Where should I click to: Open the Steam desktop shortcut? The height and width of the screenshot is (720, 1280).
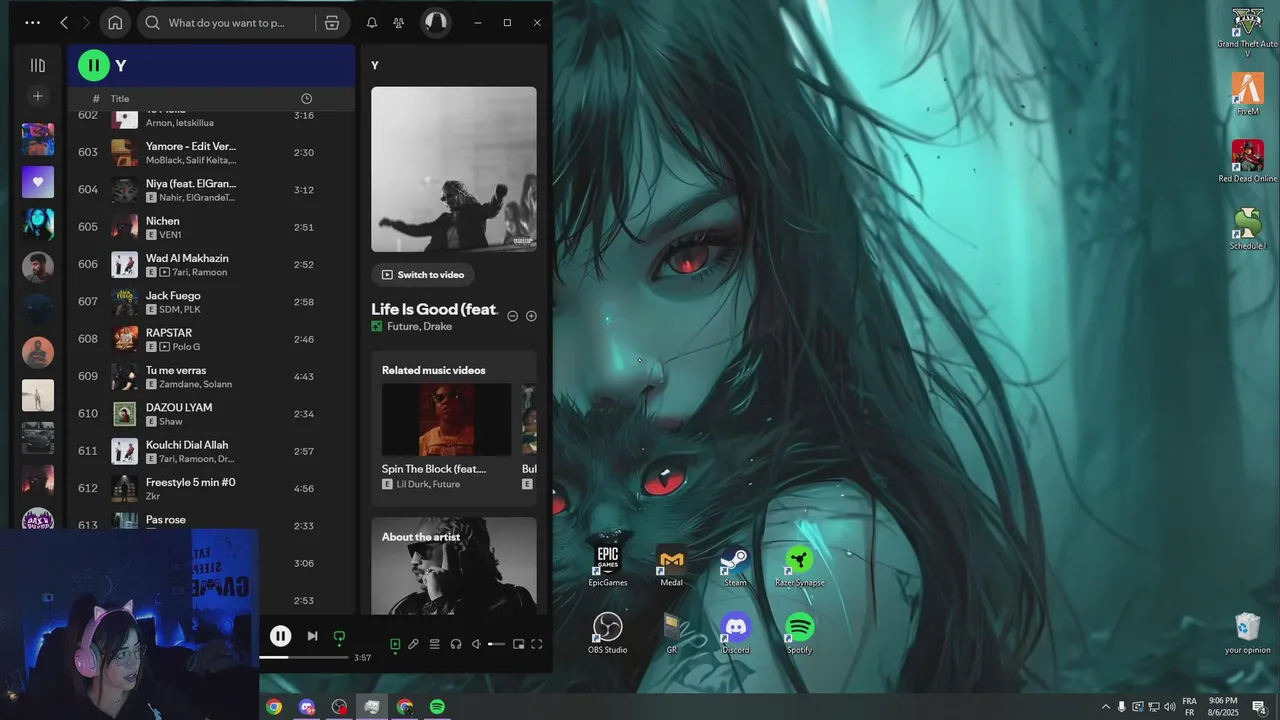(x=735, y=566)
